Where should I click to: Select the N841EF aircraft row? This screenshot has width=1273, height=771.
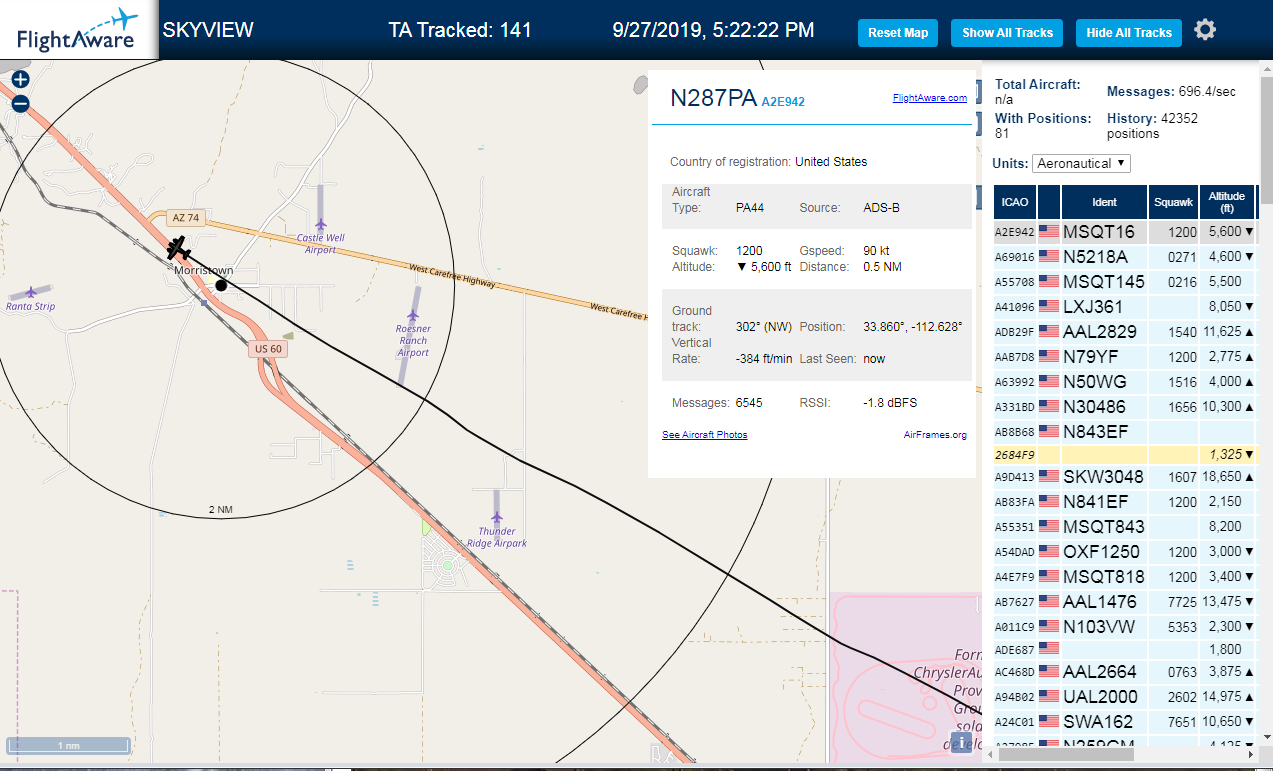(x=1124, y=502)
